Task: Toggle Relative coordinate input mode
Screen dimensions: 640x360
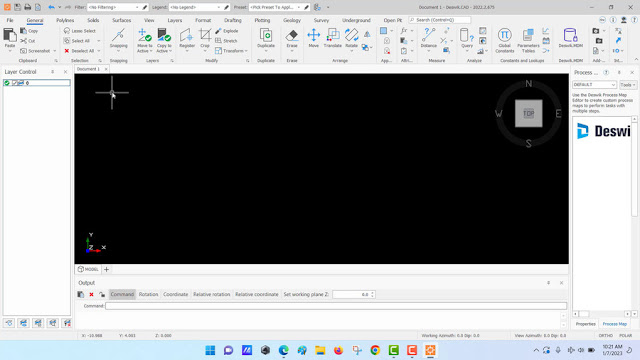Action: pos(256,294)
